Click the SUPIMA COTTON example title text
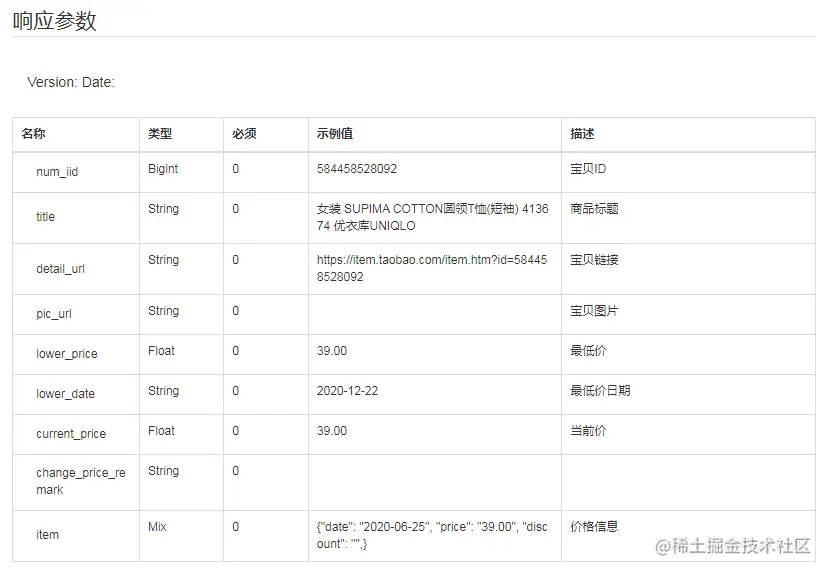 (432, 217)
